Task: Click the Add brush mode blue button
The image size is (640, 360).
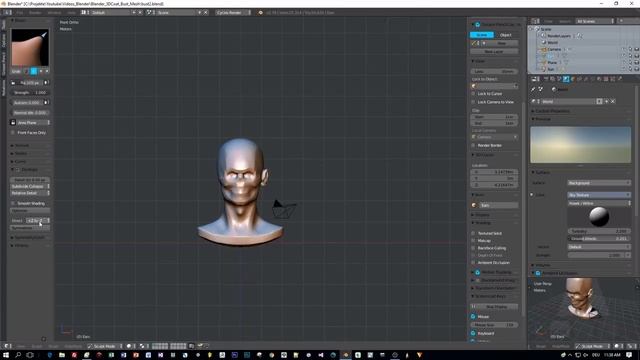Action: 34,71
